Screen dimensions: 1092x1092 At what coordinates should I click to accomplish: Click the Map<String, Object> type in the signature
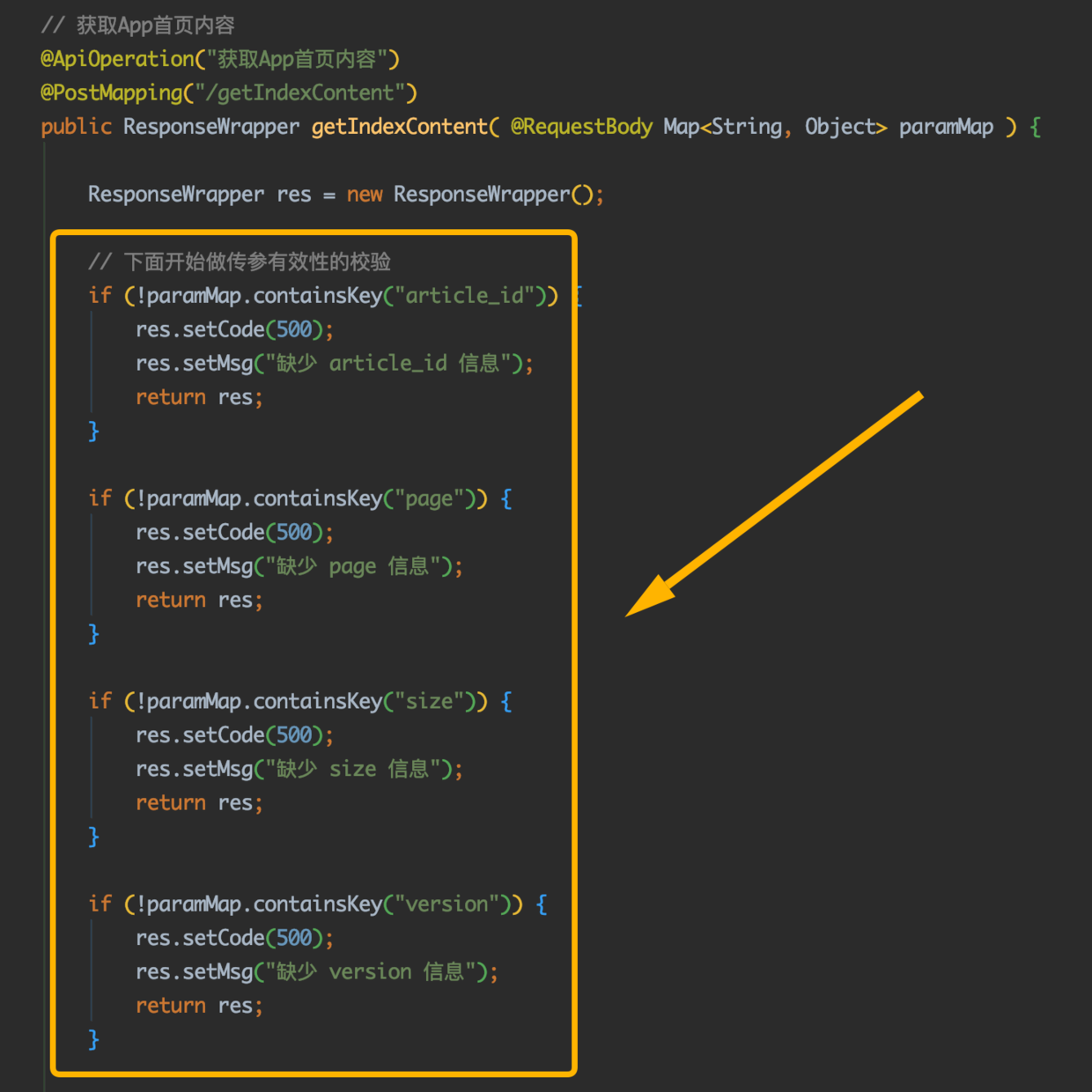coord(775,127)
